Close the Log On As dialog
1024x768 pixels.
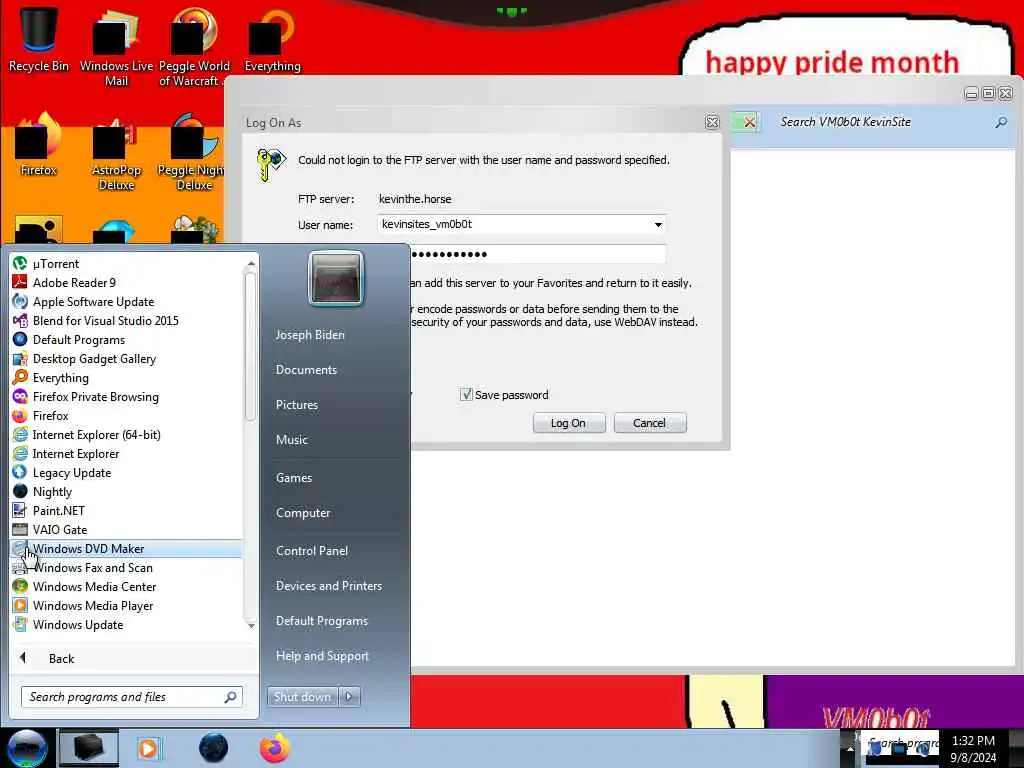click(712, 122)
